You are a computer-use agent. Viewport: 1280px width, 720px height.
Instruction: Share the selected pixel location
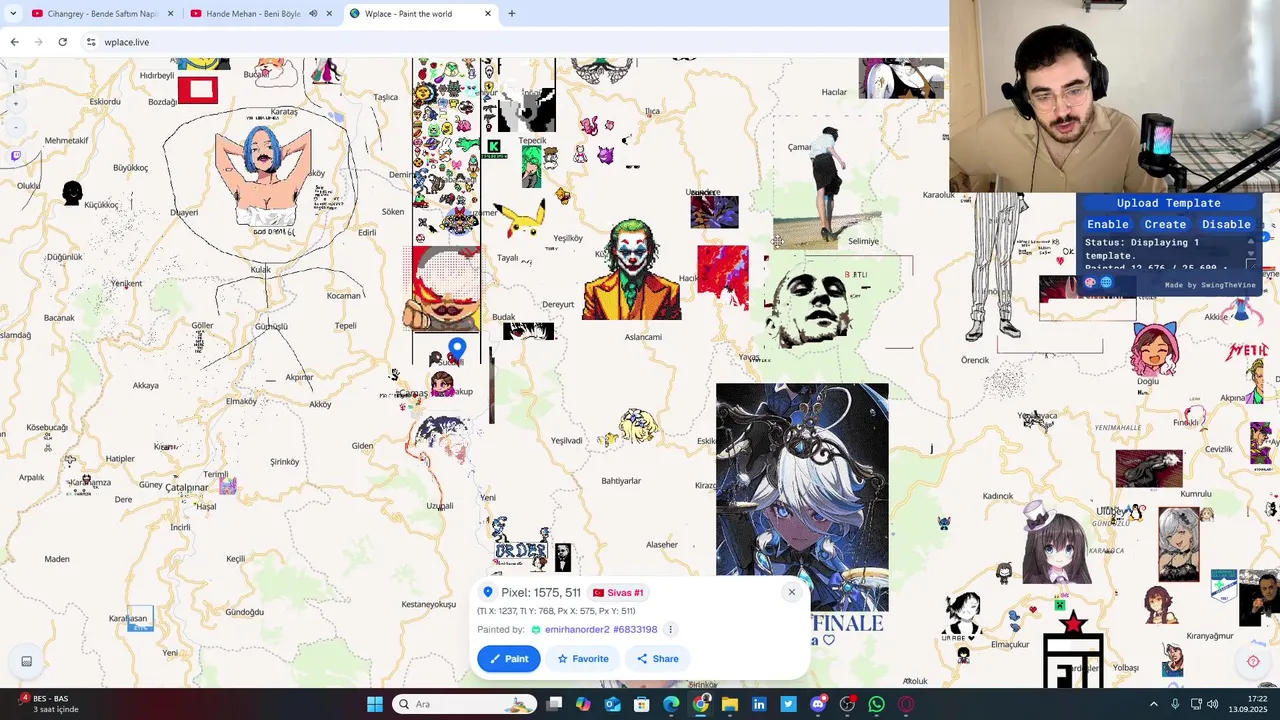click(x=658, y=658)
